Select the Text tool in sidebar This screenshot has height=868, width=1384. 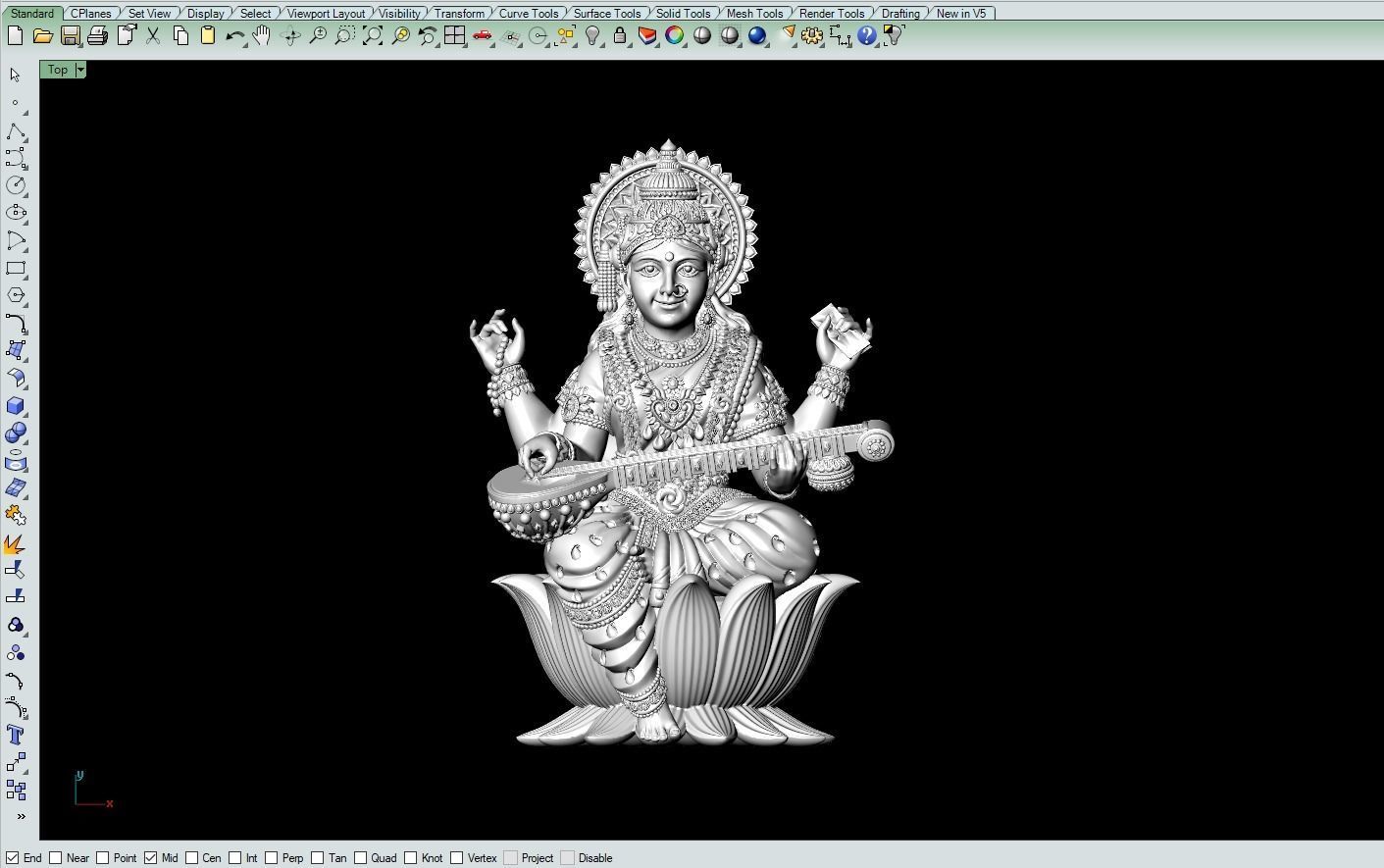click(16, 735)
